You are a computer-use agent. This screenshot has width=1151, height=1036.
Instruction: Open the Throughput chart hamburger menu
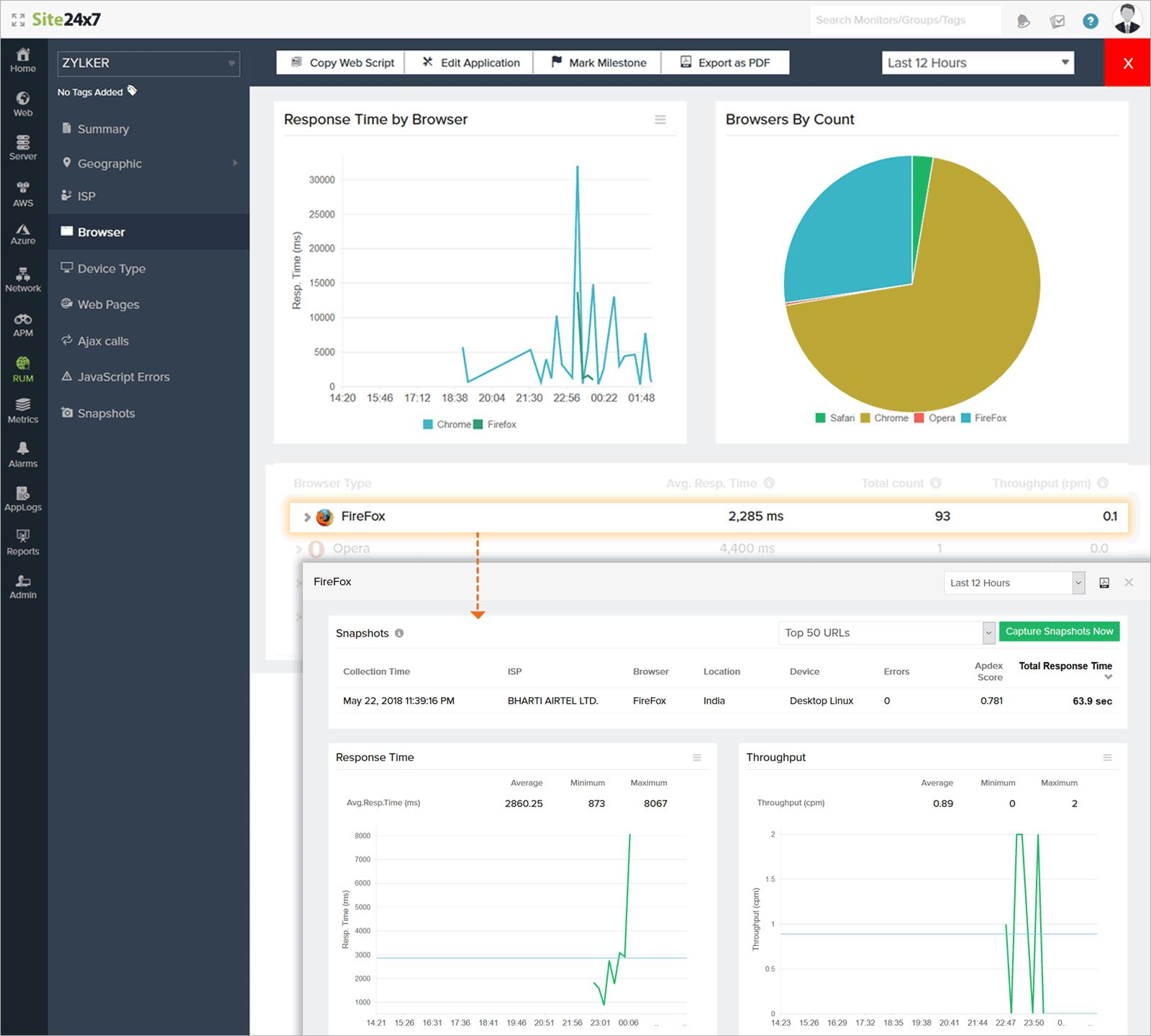(x=1108, y=758)
